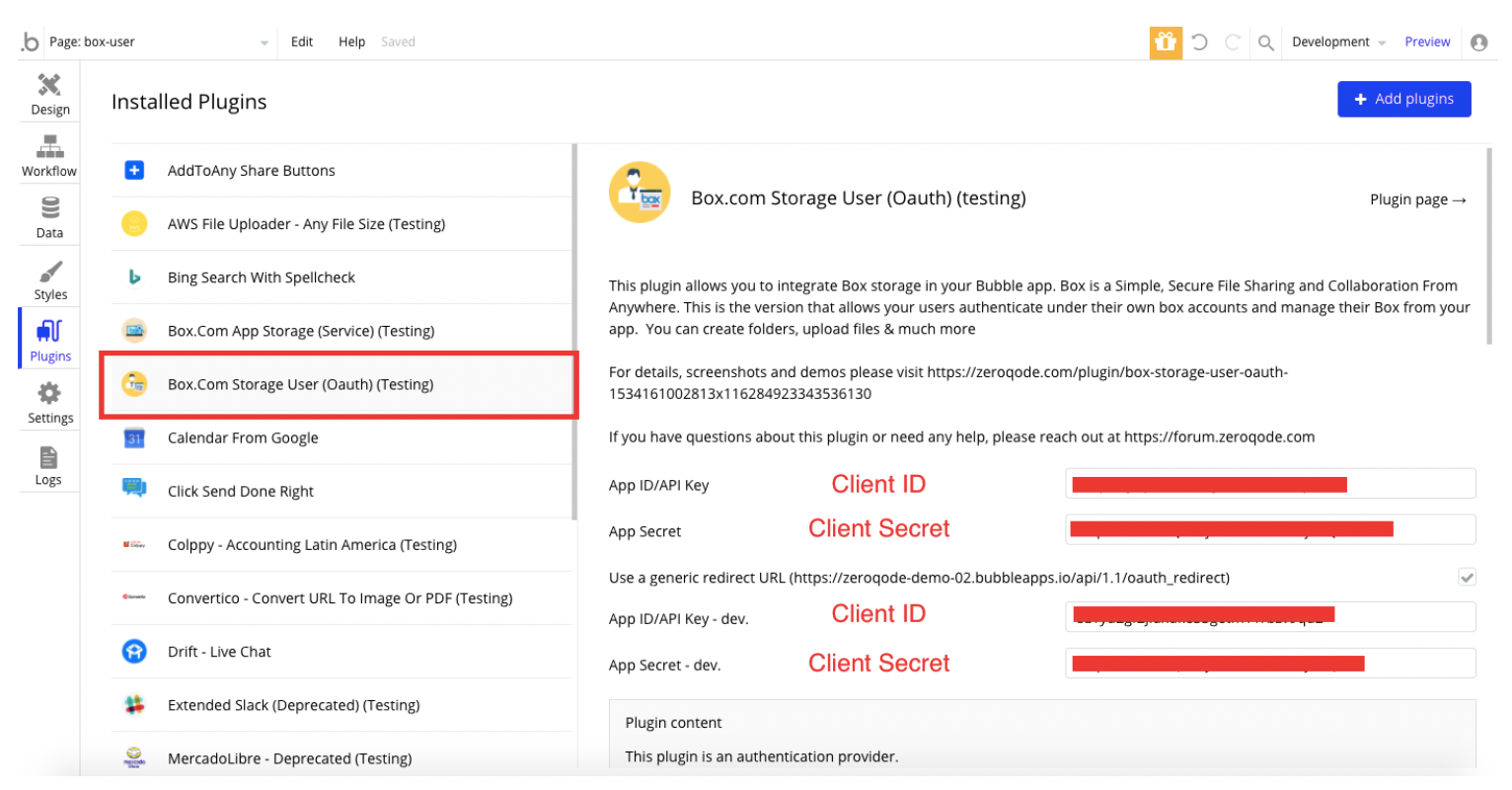Open the Plugin page link
The width and height of the screenshot is (1512, 790).
tap(1418, 199)
